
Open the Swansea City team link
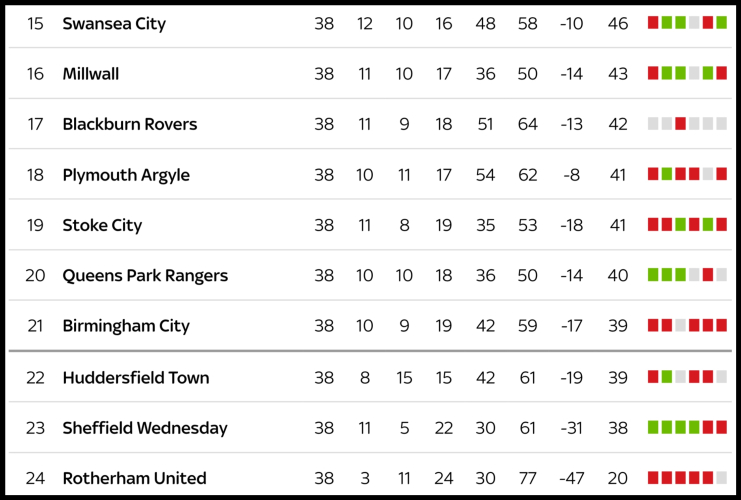click(114, 23)
